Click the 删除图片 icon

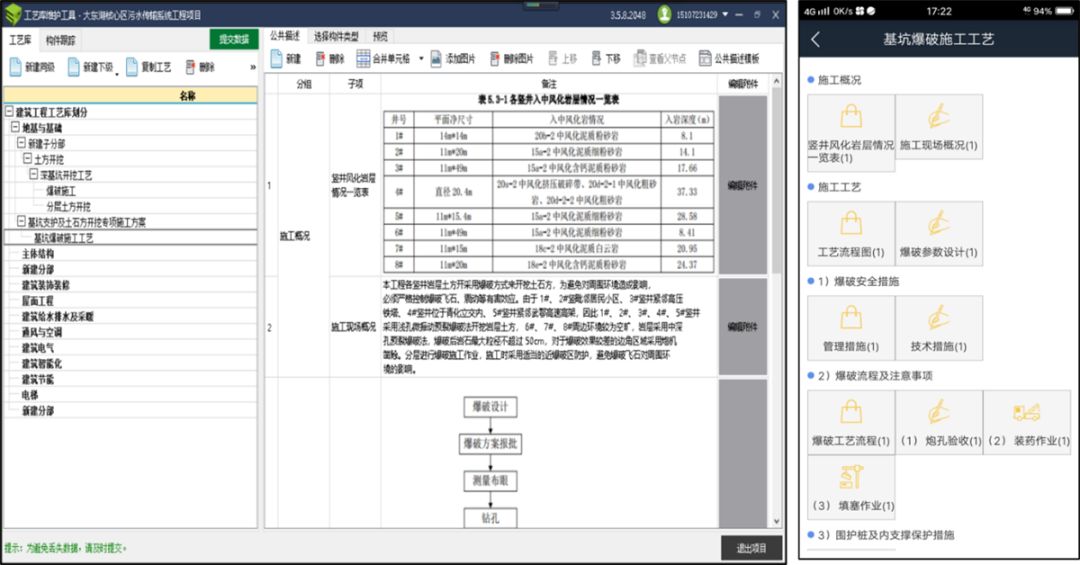[495, 59]
